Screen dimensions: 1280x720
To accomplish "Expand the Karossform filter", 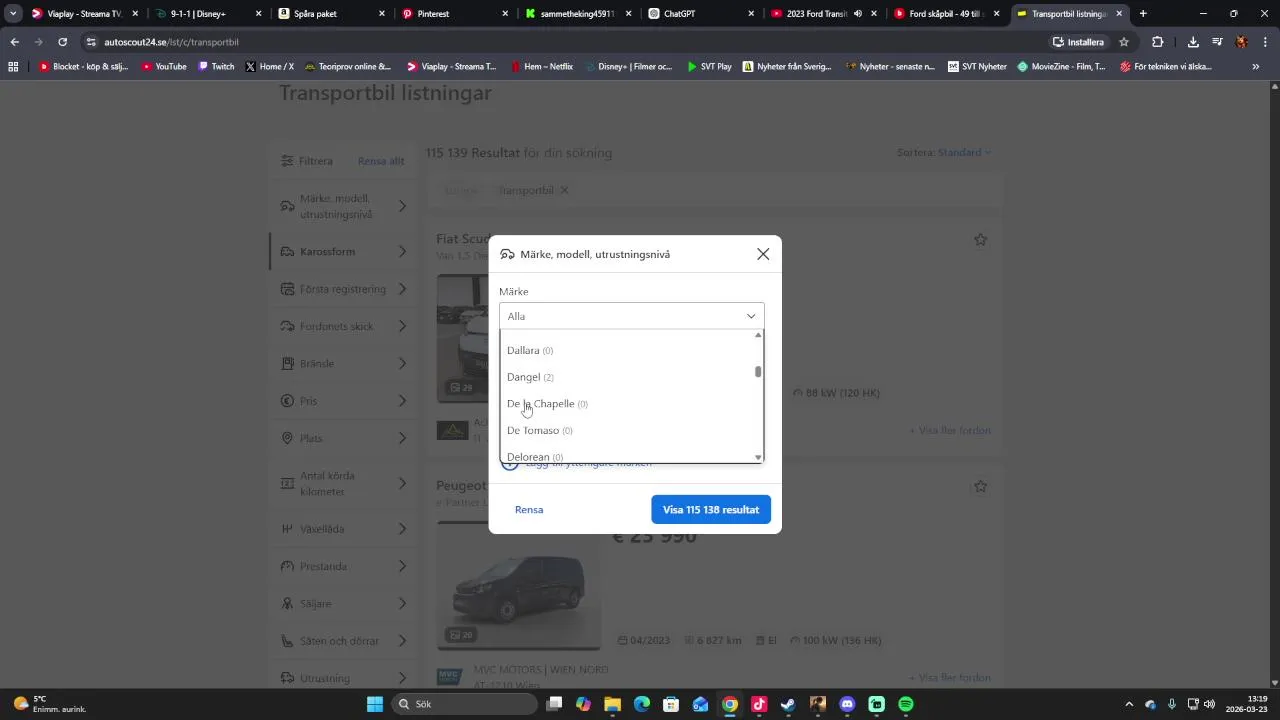I will click(343, 252).
